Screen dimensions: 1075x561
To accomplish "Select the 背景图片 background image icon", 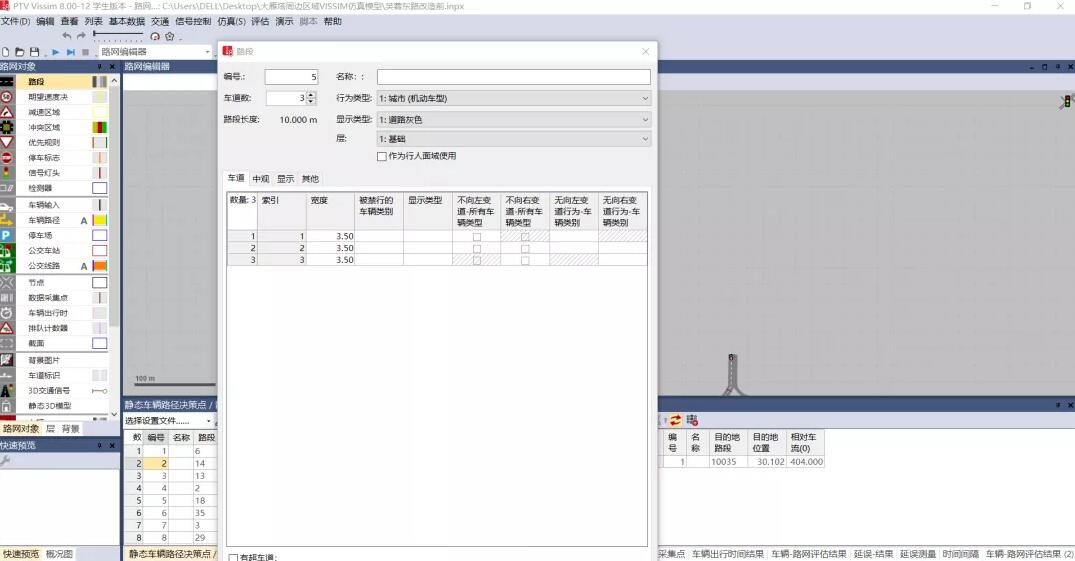I will [x=7, y=360].
